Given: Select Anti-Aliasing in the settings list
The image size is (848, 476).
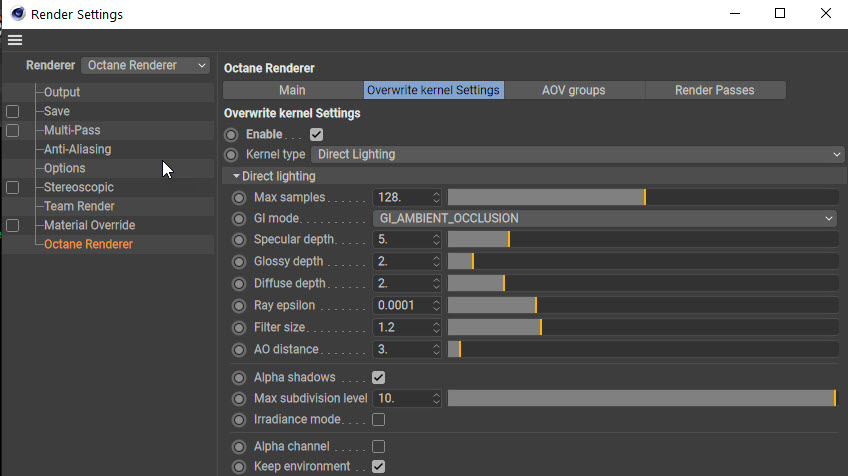Looking at the screenshot, I should (x=77, y=149).
